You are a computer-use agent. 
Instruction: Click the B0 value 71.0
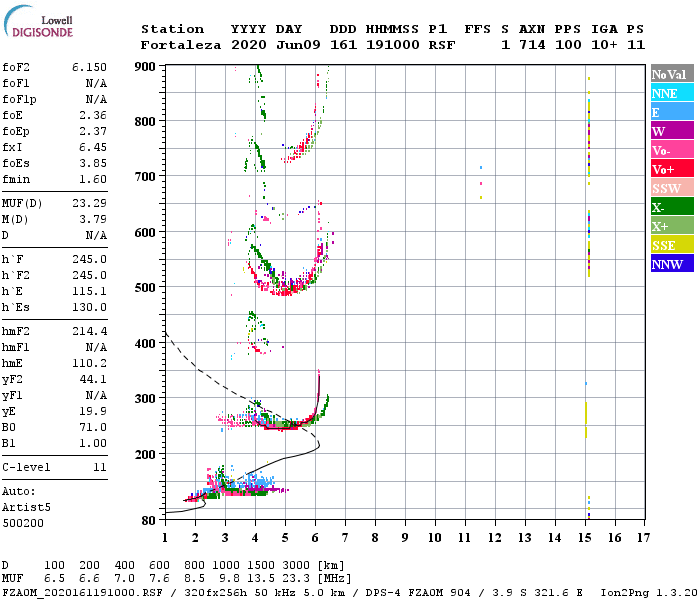coord(93,427)
